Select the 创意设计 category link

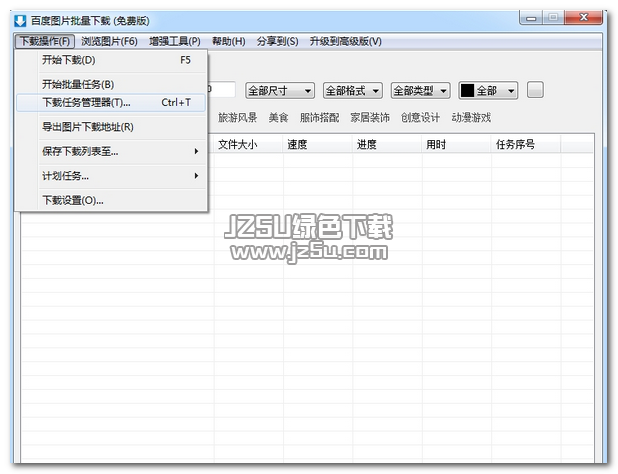[420, 117]
